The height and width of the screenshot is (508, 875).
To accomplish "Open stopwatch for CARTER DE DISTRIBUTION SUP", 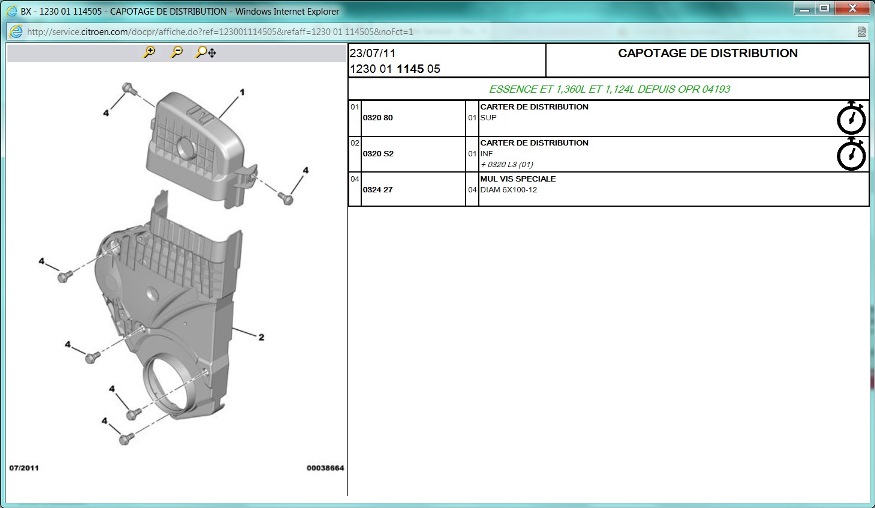I will [851, 118].
